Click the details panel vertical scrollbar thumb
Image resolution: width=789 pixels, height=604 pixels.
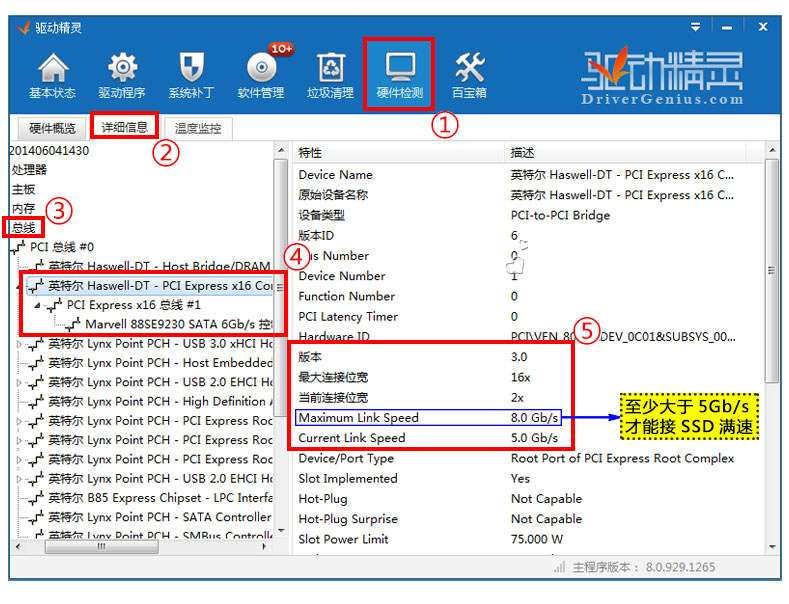(x=772, y=271)
